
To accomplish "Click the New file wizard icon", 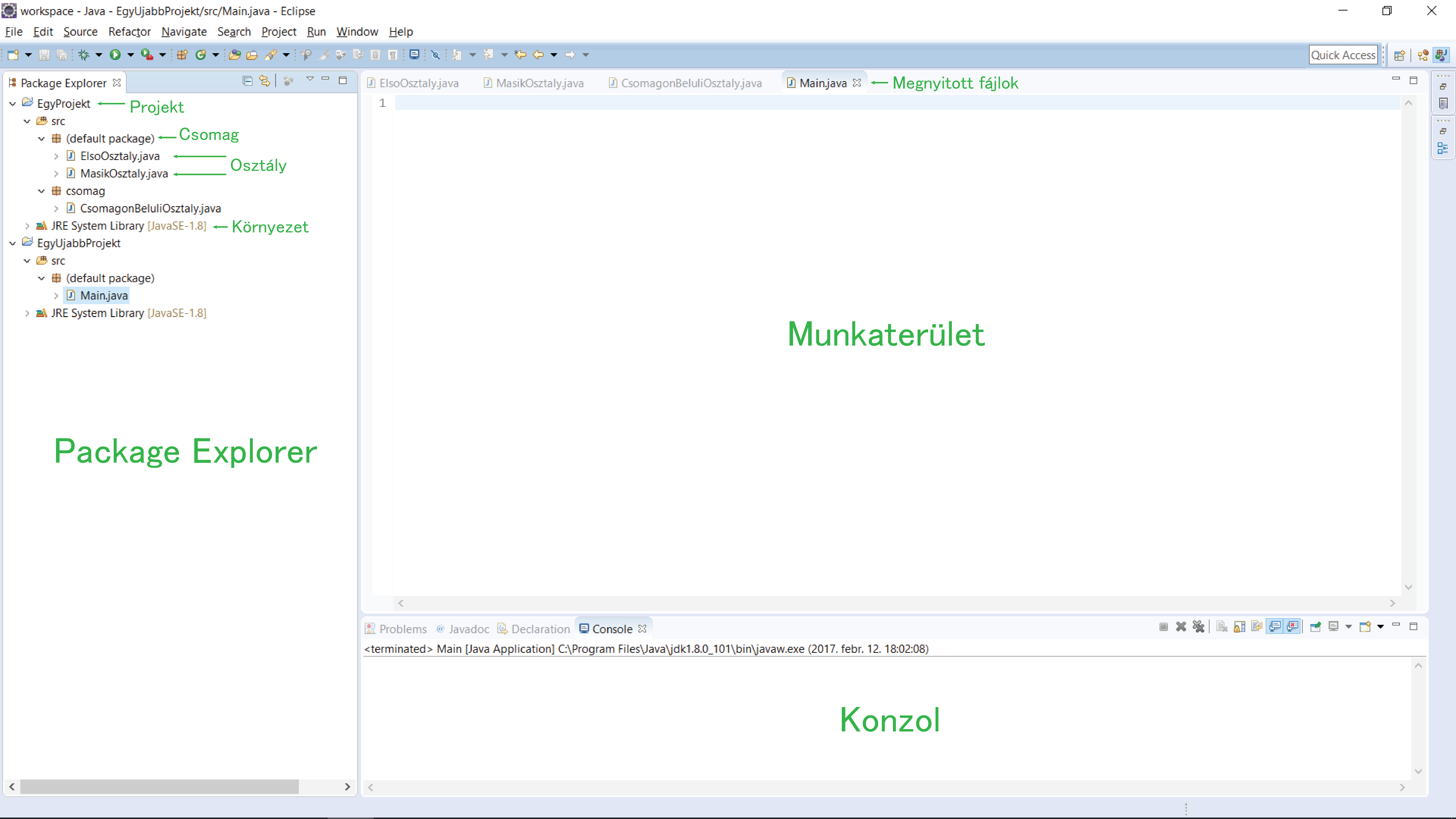I will click(13, 55).
